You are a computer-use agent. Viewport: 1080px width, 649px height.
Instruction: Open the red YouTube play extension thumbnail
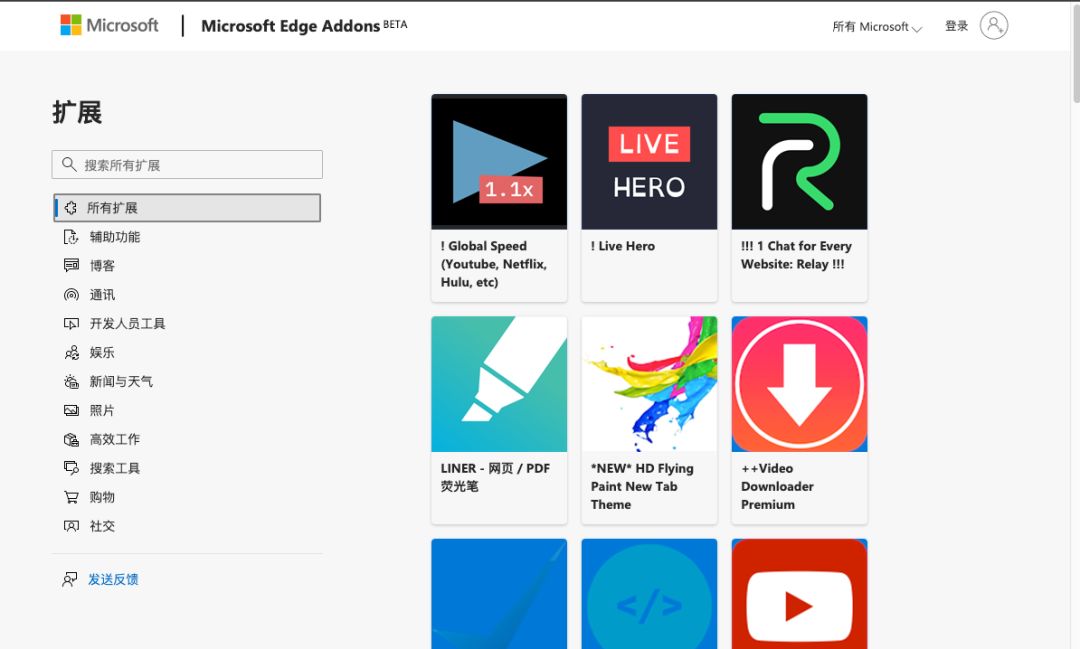[799, 594]
